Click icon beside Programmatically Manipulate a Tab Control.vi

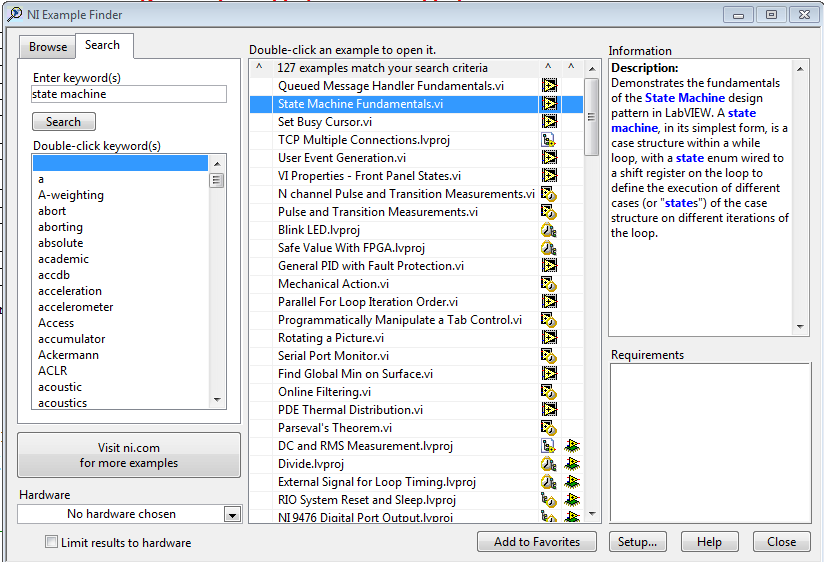coord(549,320)
